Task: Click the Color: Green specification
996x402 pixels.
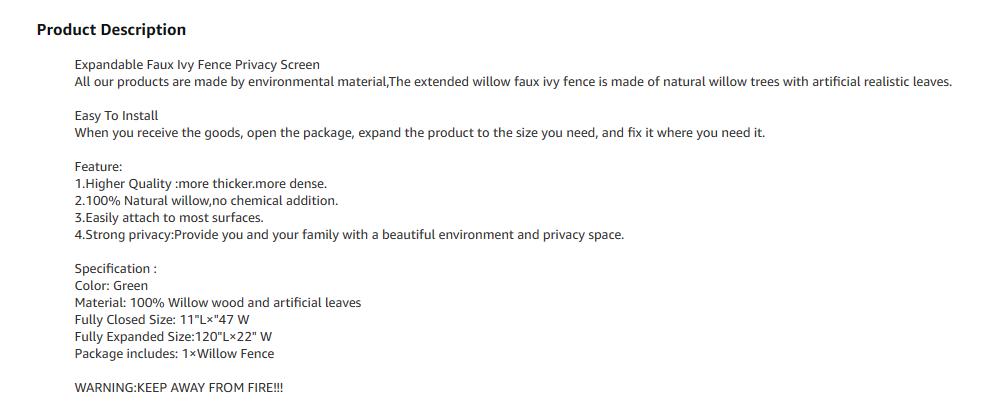Action: point(111,286)
